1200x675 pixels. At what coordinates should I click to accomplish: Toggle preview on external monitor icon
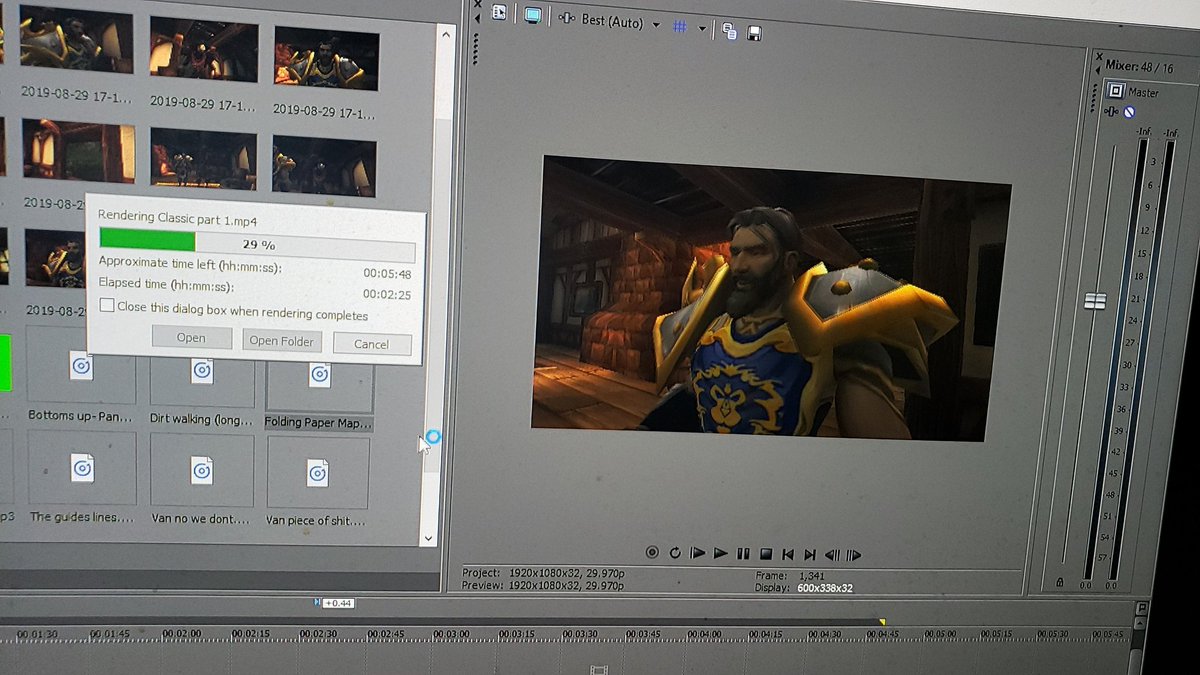click(x=532, y=15)
